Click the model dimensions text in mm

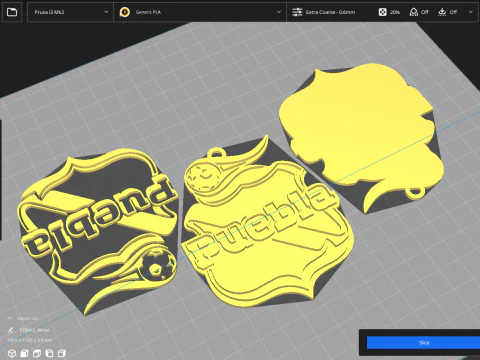pyautogui.click(x=29, y=340)
